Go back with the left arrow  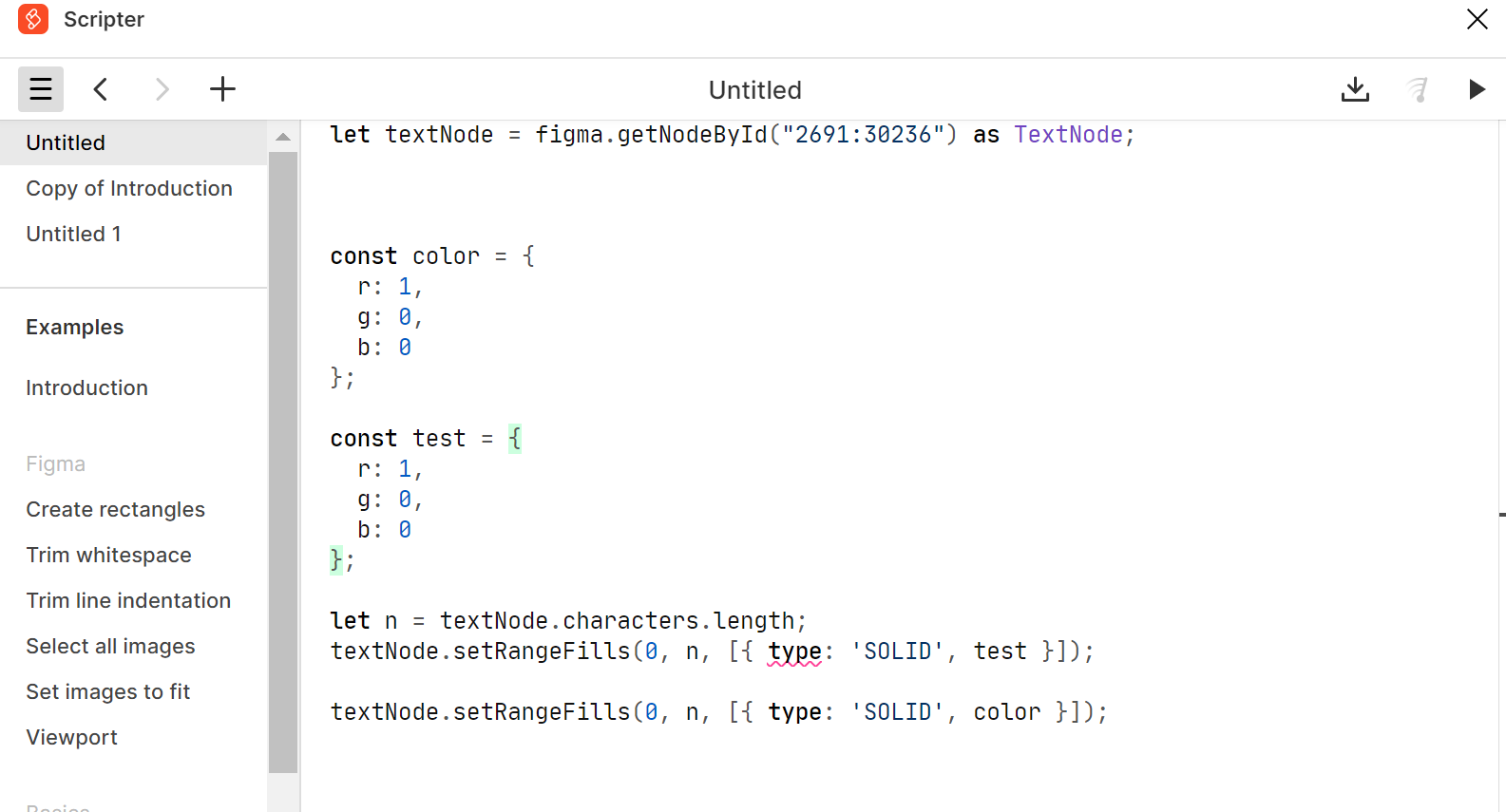(x=101, y=89)
